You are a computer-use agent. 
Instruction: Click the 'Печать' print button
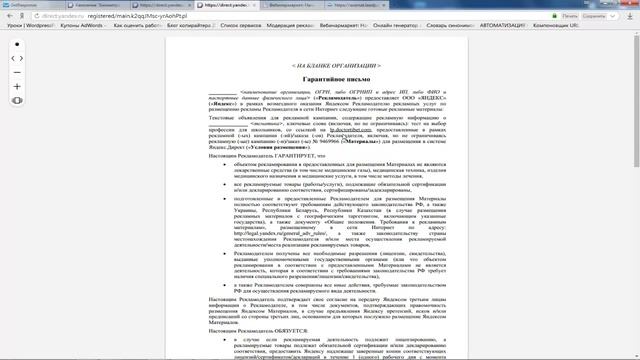point(570,16)
